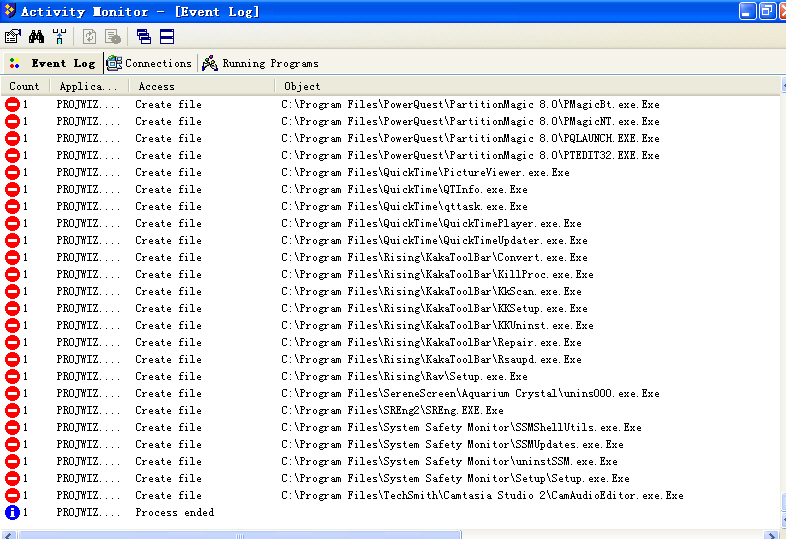786x539 pixels.
Task: Click the blocked icon of the KkScan.exe row
Action: click(12, 291)
